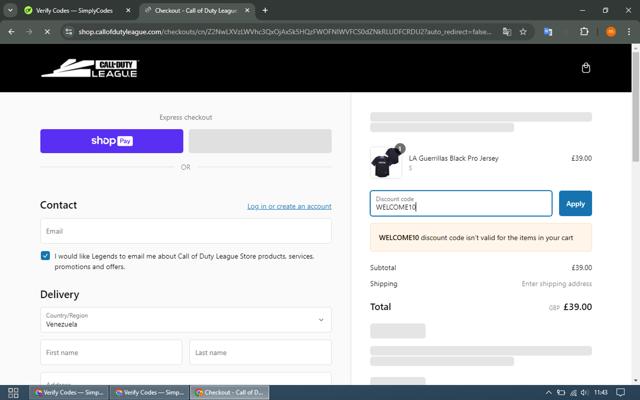The height and width of the screenshot is (400, 640).
Task: Select the Checkout - Call of Duty League tab
Action: tap(196, 11)
